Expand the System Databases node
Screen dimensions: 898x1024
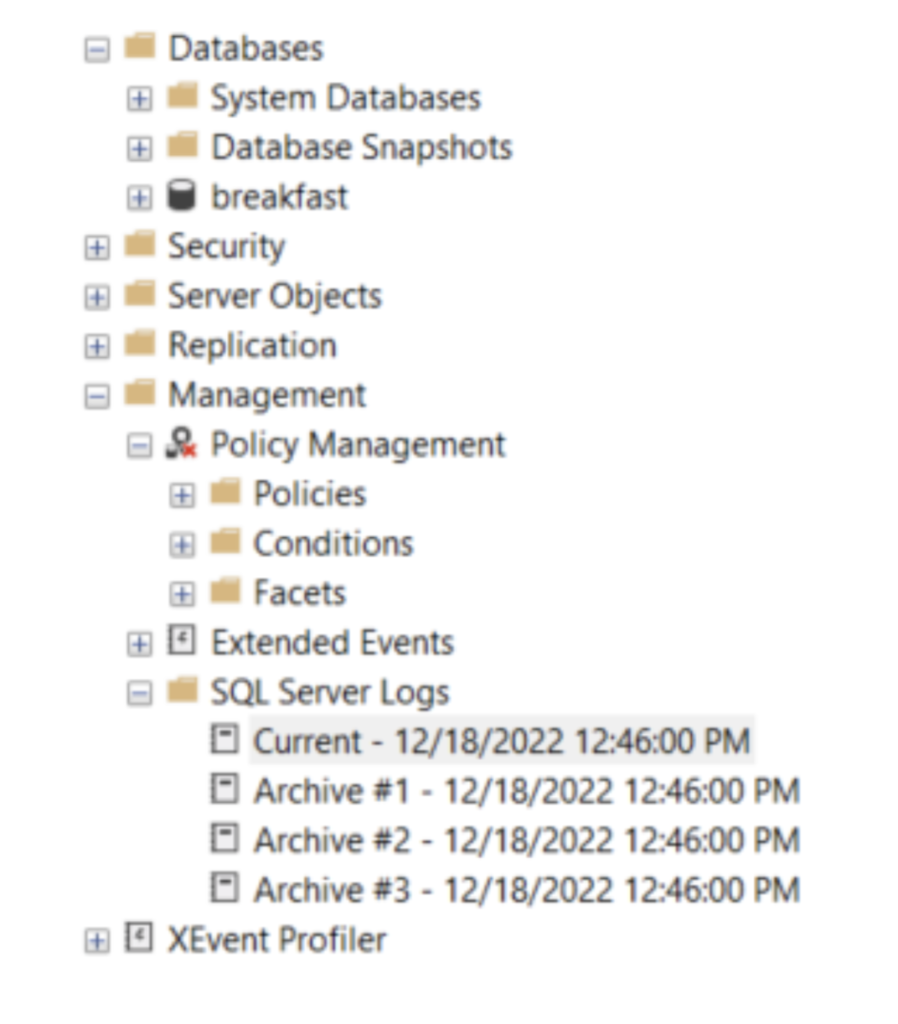[x=139, y=98]
